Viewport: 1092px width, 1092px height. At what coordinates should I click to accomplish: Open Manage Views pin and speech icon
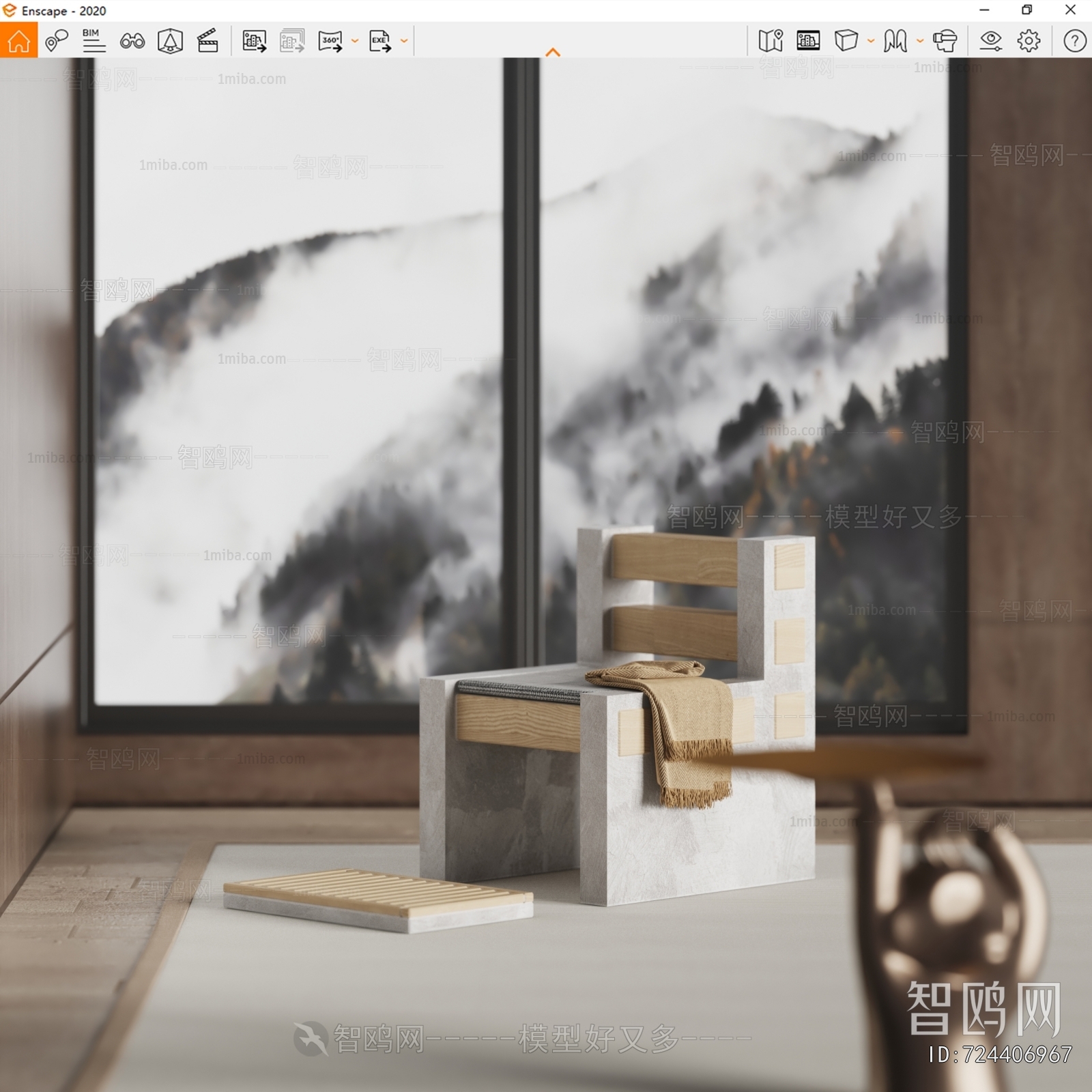[x=57, y=41]
